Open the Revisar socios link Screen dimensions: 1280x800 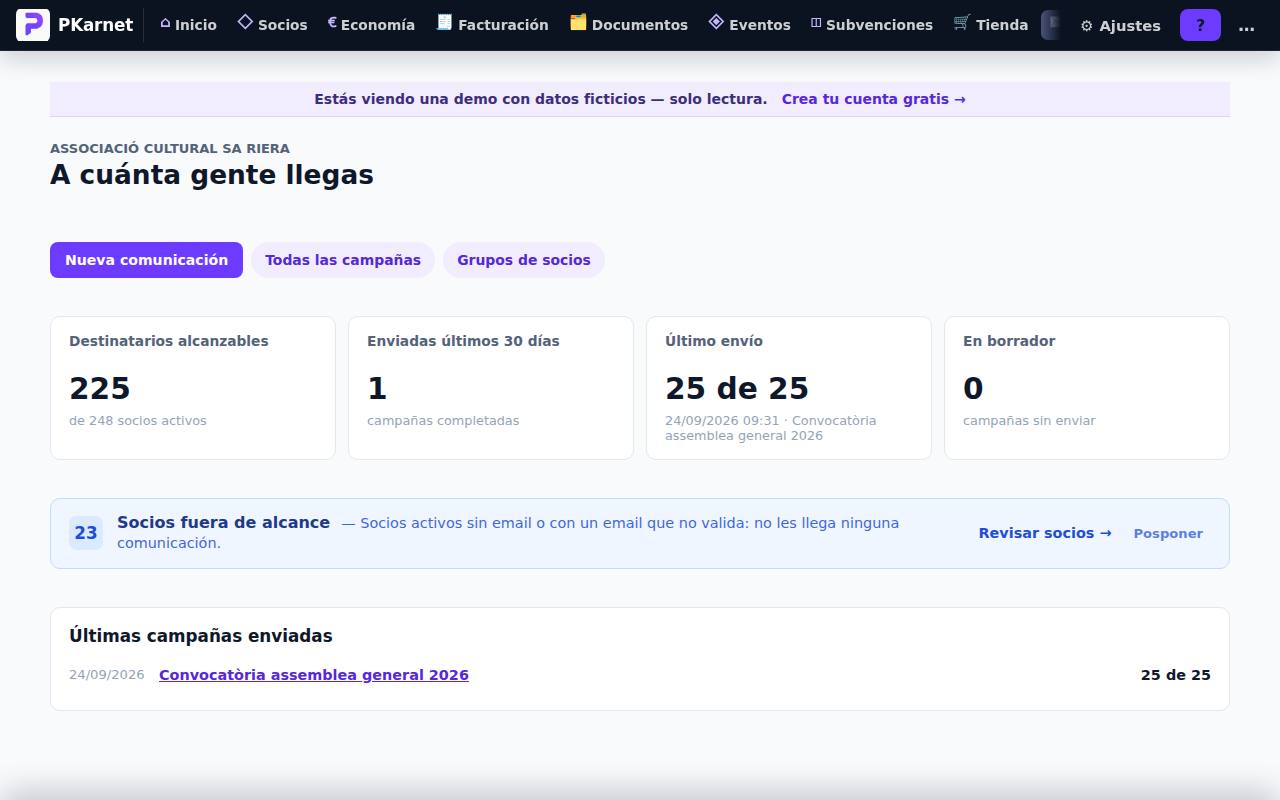pyautogui.click(x=1045, y=533)
